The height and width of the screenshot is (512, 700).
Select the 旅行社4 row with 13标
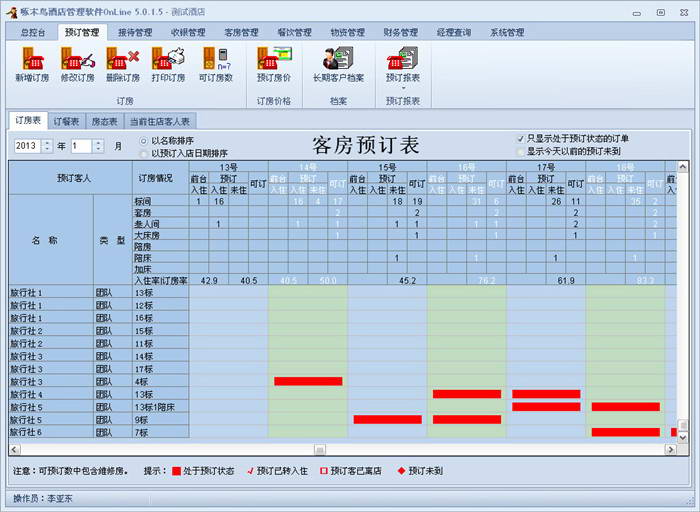click(99, 394)
